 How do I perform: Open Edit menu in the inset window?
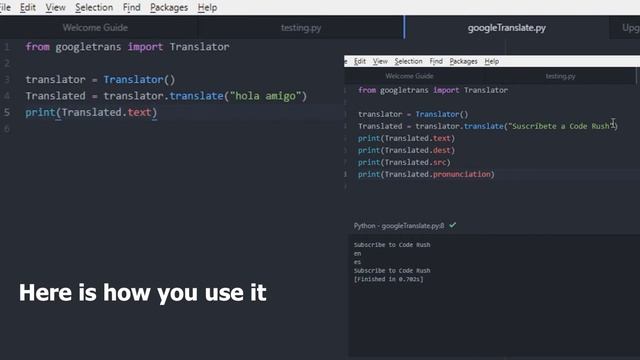click(360, 61)
